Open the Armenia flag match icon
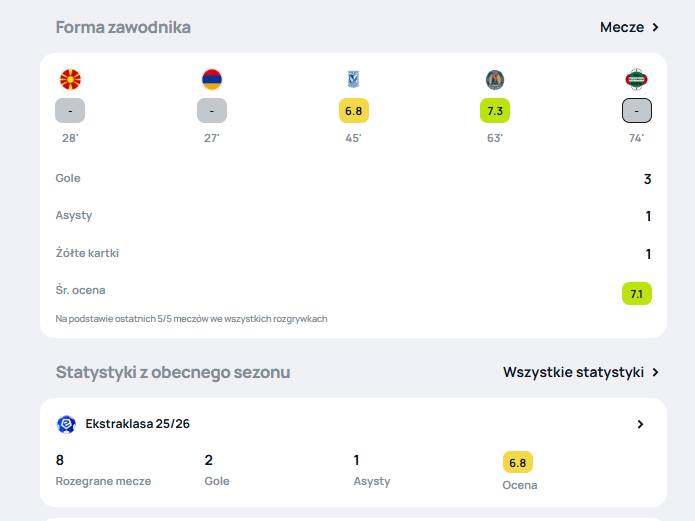The width and height of the screenshot is (695, 521). (212, 80)
